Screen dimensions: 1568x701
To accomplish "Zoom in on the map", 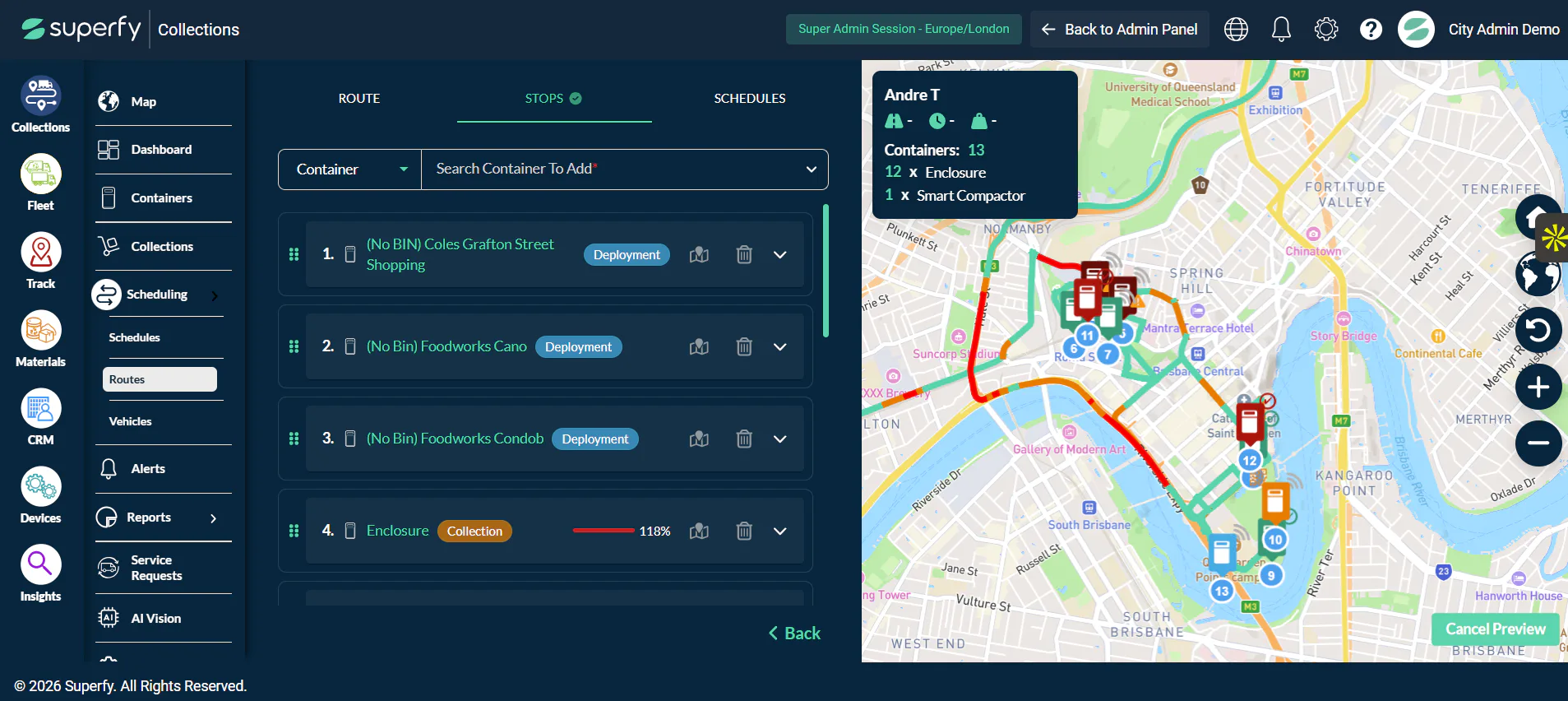I will click(1538, 387).
